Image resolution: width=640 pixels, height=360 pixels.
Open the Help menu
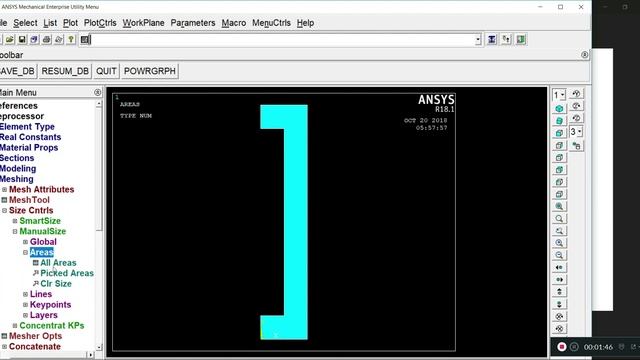[x=305, y=23]
